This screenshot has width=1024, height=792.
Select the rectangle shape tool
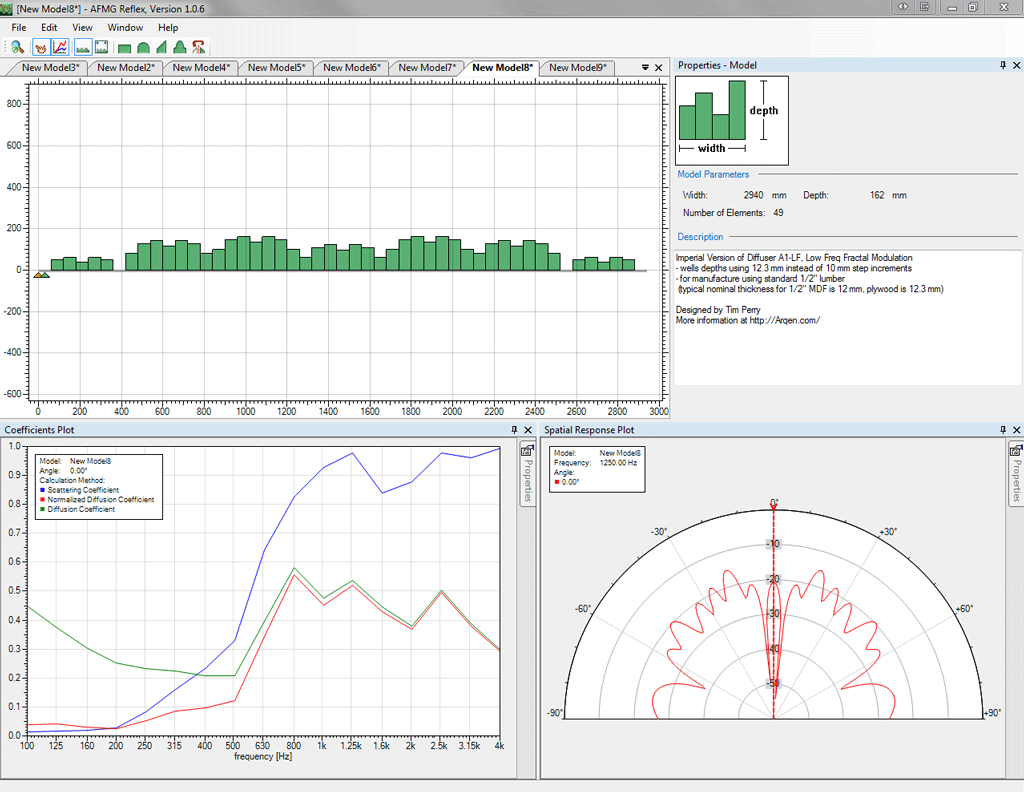click(124, 47)
